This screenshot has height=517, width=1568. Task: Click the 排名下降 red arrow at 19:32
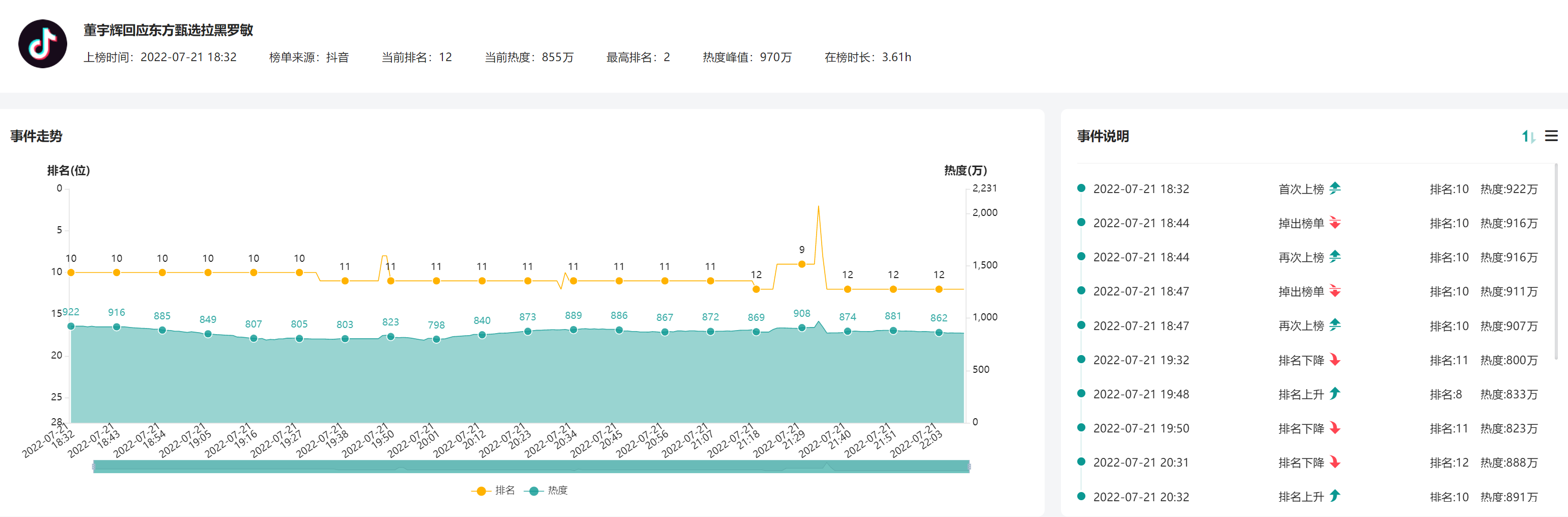click(x=1335, y=360)
